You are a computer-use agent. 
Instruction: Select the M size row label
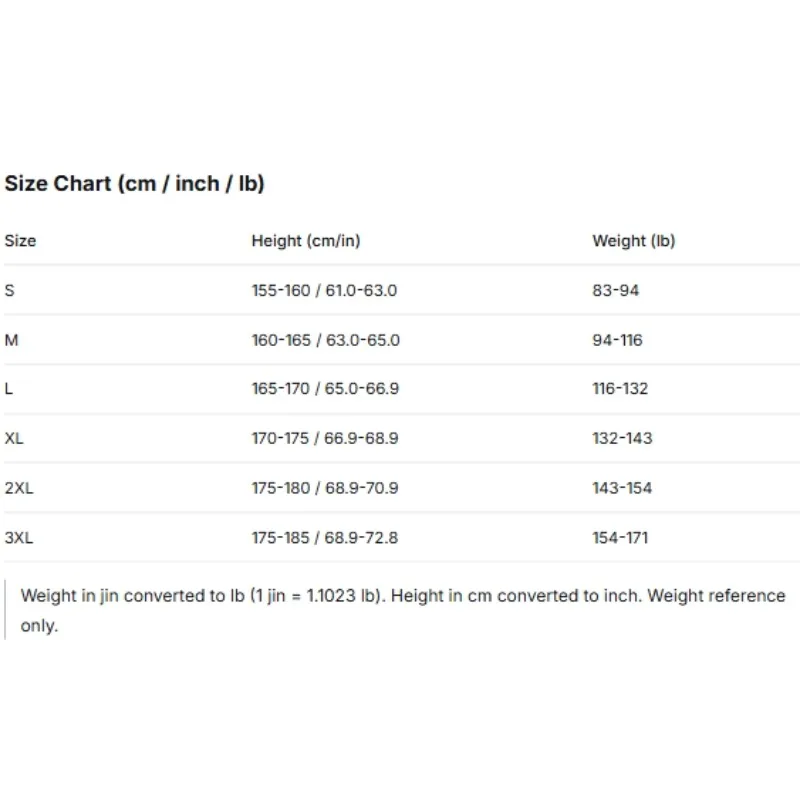point(11,340)
